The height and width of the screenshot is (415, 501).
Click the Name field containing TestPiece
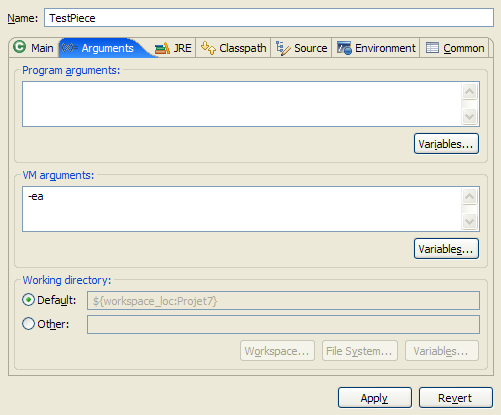(x=269, y=18)
